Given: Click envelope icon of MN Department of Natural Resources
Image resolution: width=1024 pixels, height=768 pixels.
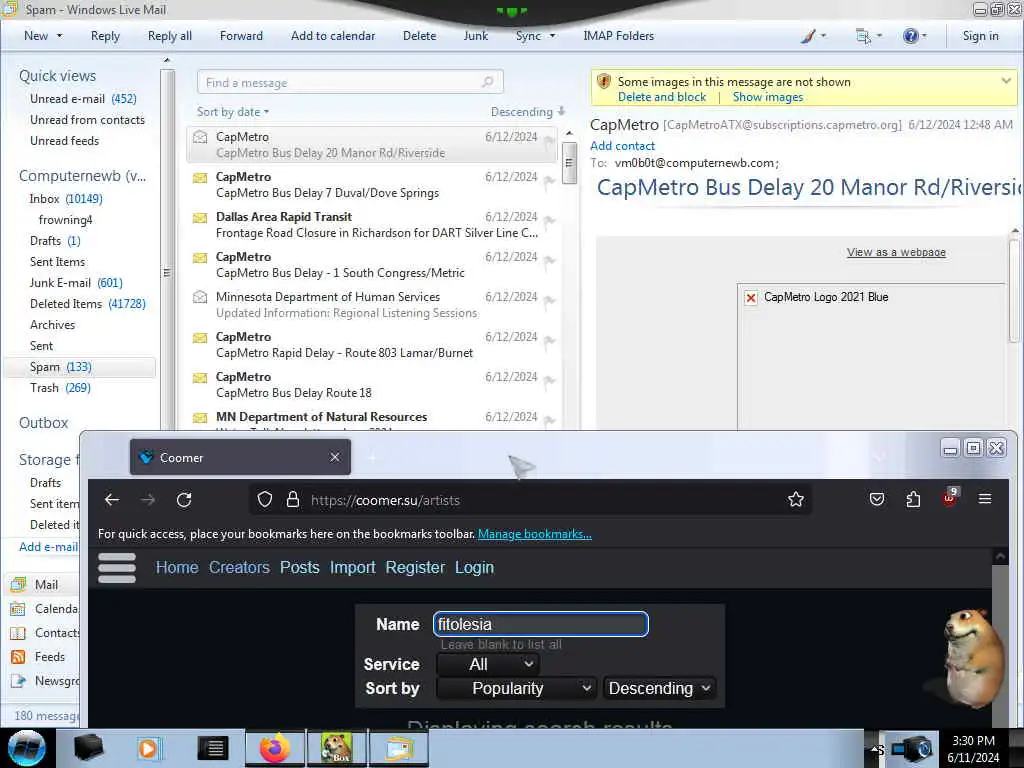Looking at the screenshot, I should [x=200, y=417].
